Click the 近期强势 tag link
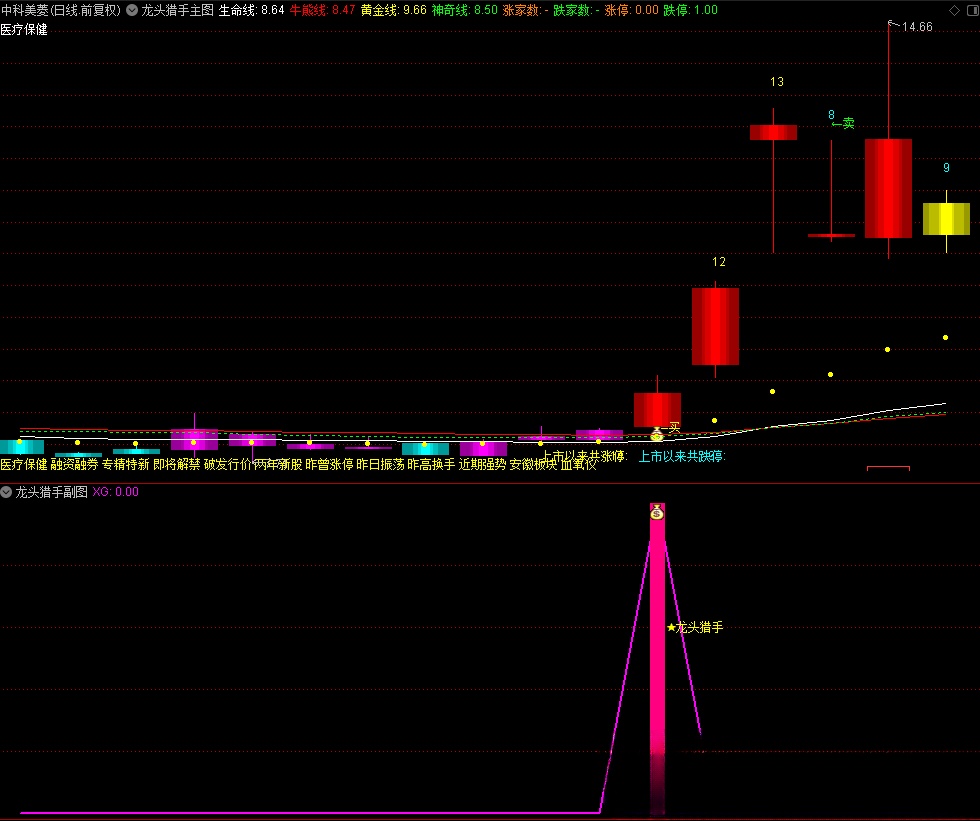980x821 pixels. [482, 465]
